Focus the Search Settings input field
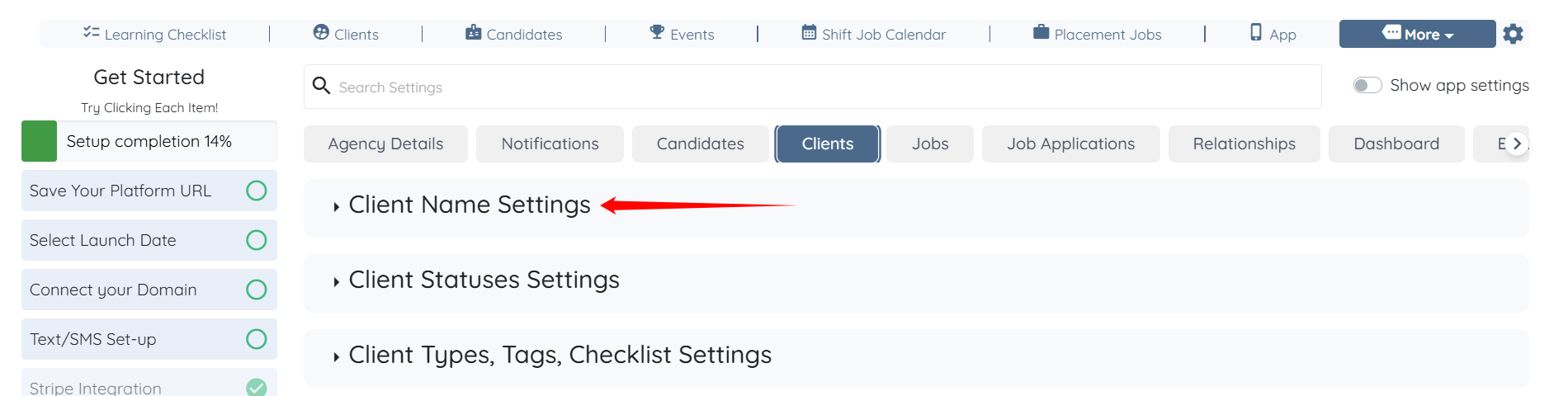This screenshot has width=1568, height=396. coord(812,87)
